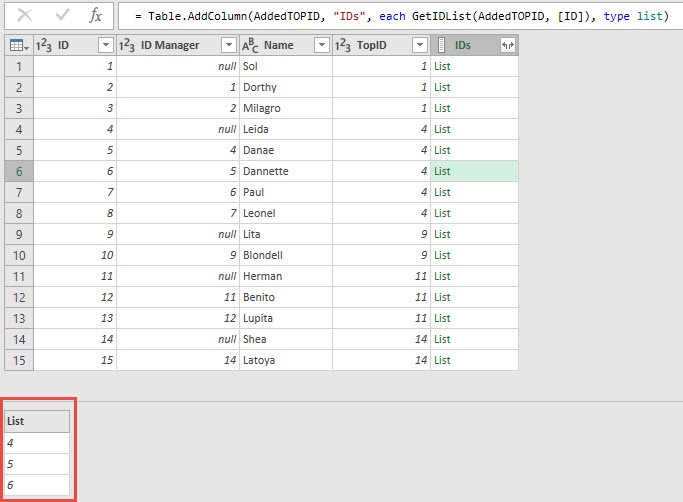Open the List link in Paul's row

pos(442,192)
